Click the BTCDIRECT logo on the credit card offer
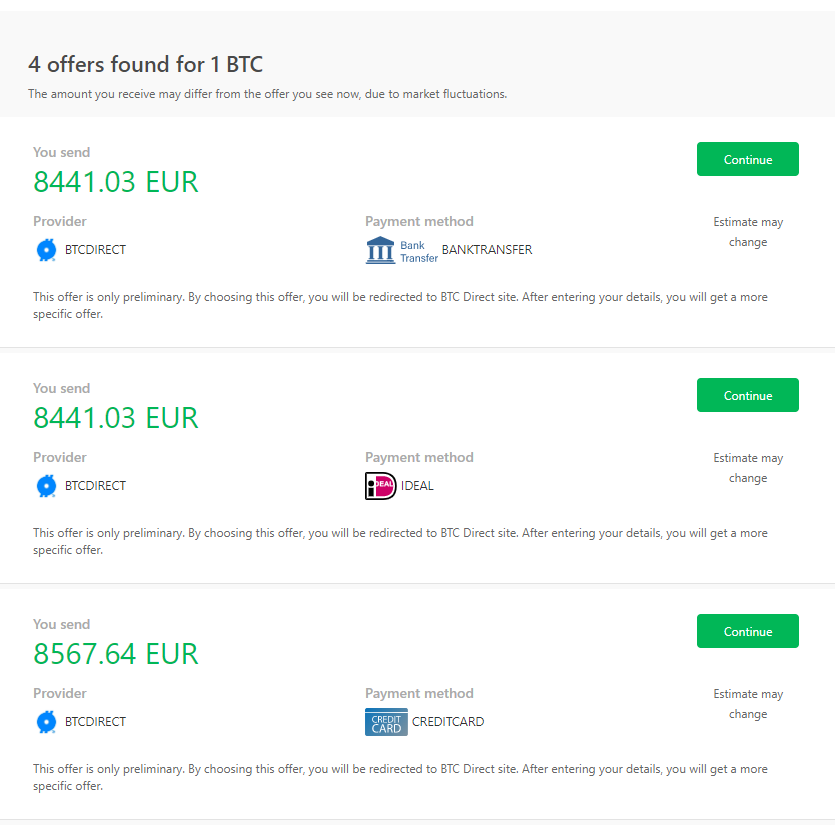 [46, 721]
